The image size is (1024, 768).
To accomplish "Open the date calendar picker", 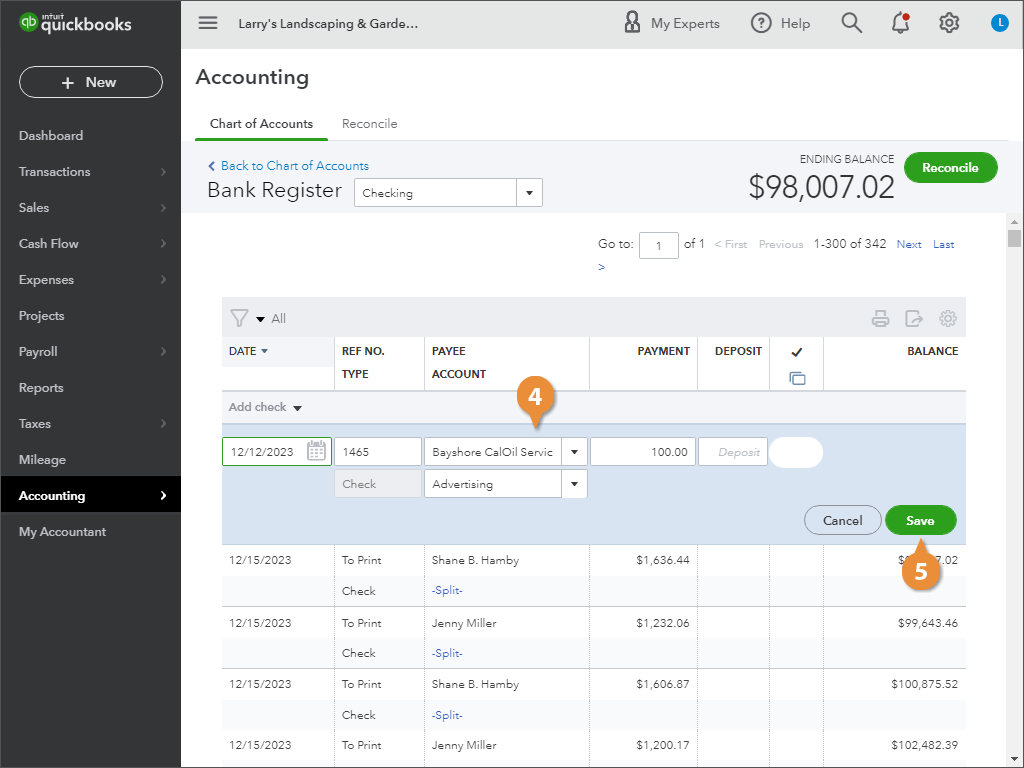I will (316, 452).
